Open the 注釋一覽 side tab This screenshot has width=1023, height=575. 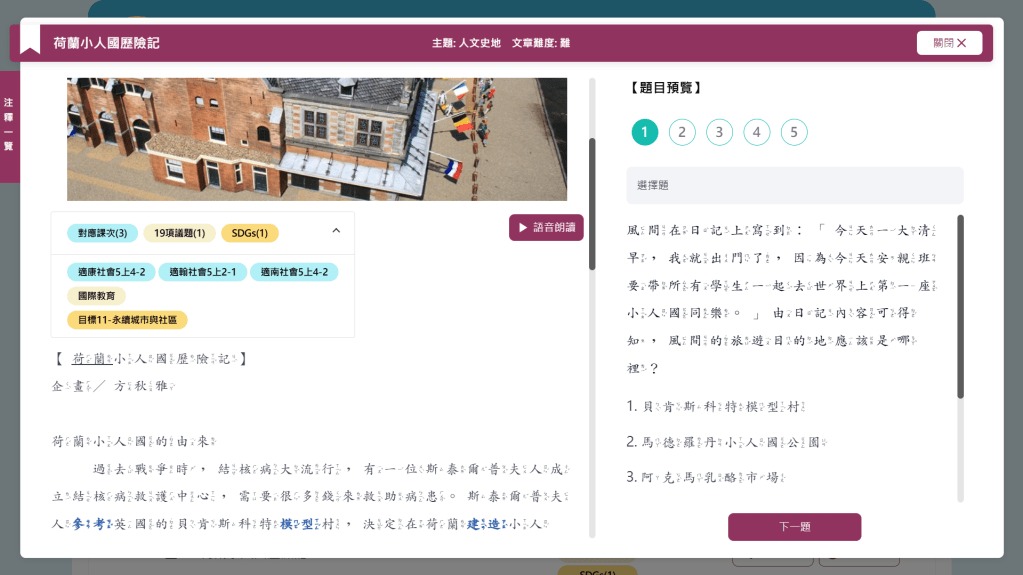[x=9, y=126]
